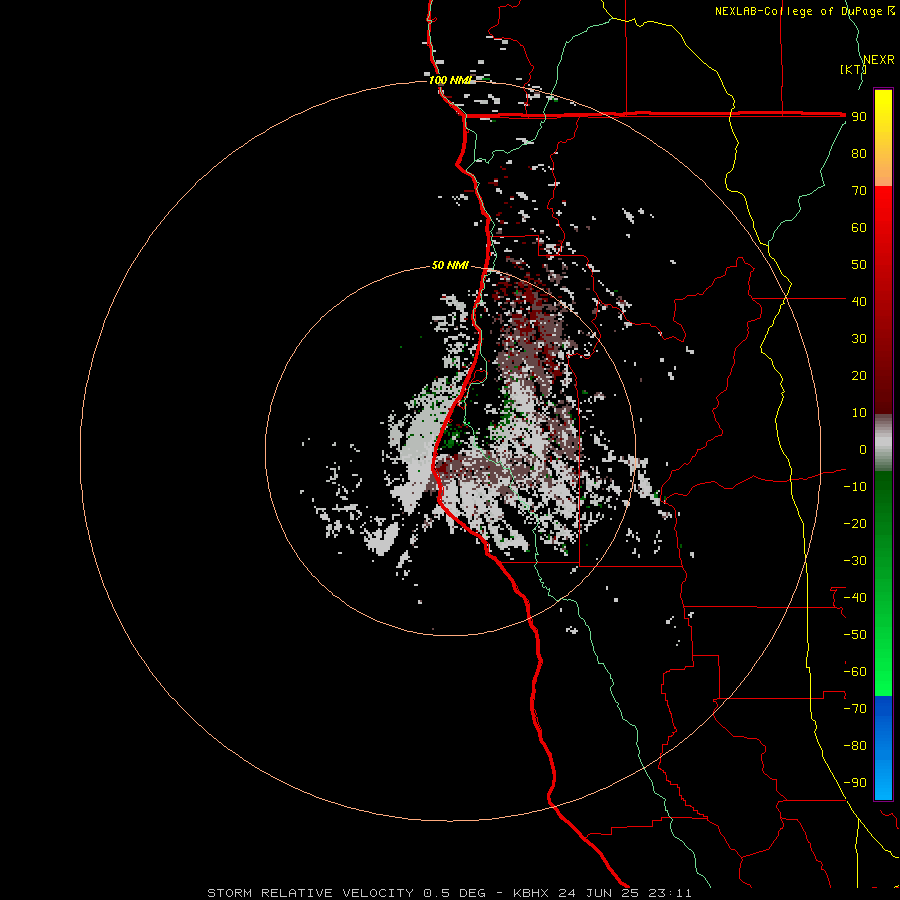The image size is (900, 900).
Task: Click the '-90' value on velocity scale
Action: pos(855,783)
